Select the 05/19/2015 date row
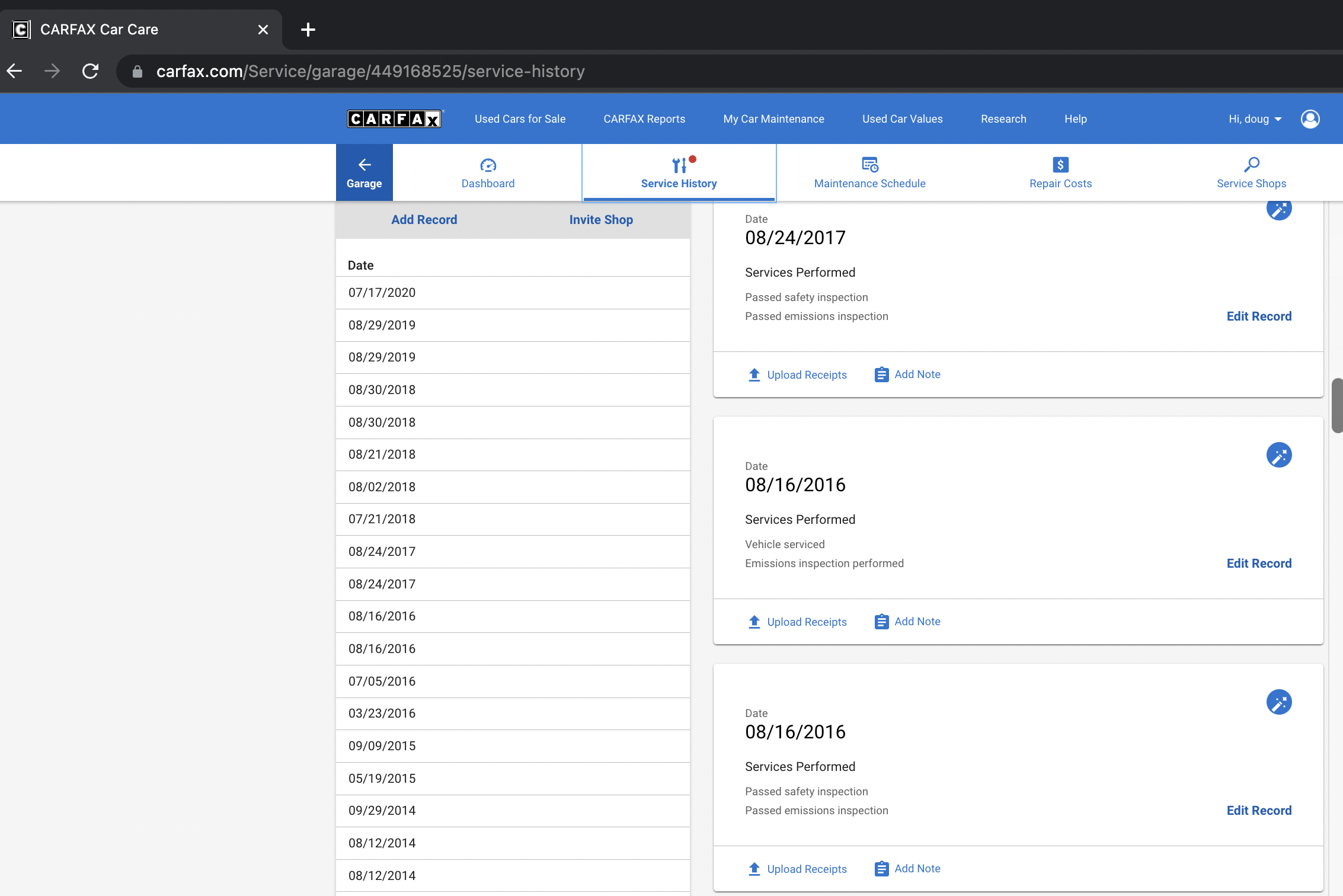This screenshot has width=1343, height=896. coord(513,779)
